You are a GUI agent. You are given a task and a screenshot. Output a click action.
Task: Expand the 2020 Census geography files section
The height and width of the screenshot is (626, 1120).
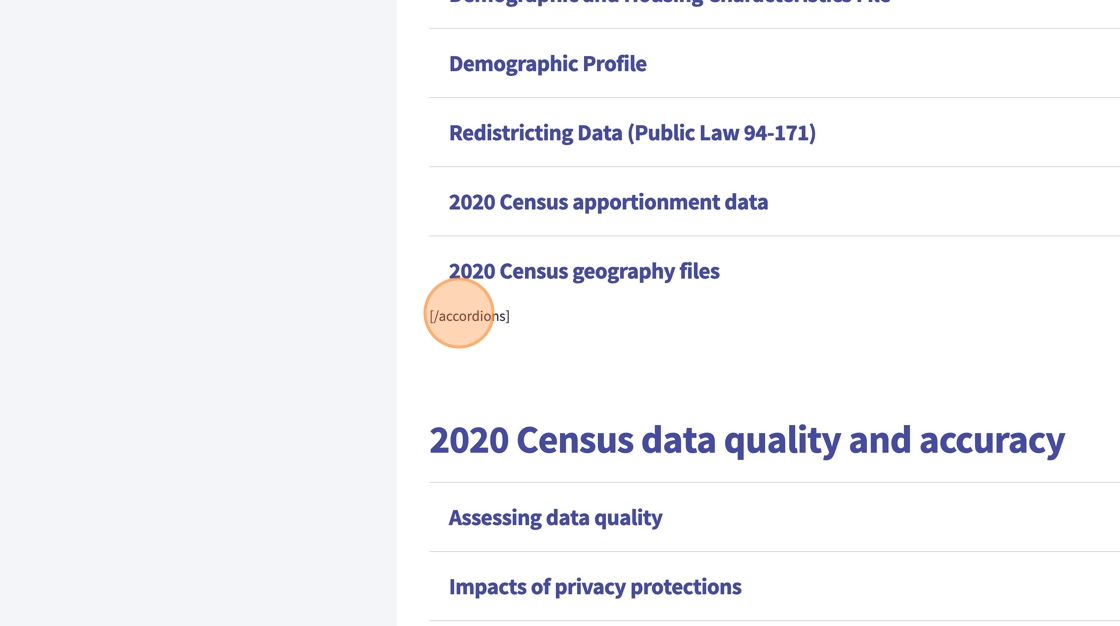584,271
